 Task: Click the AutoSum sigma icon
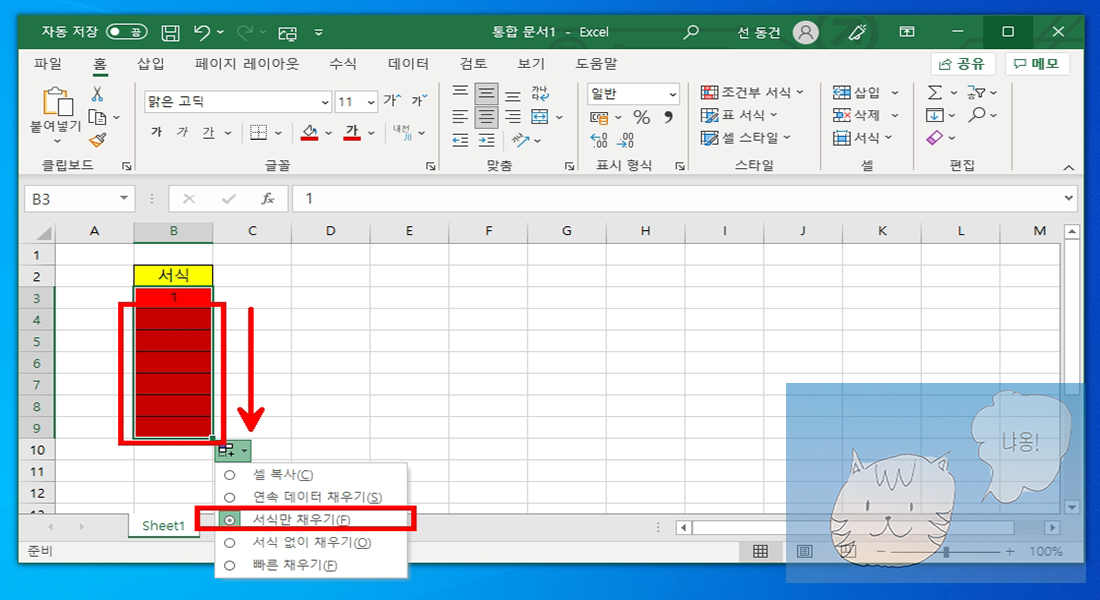pos(934,92)
